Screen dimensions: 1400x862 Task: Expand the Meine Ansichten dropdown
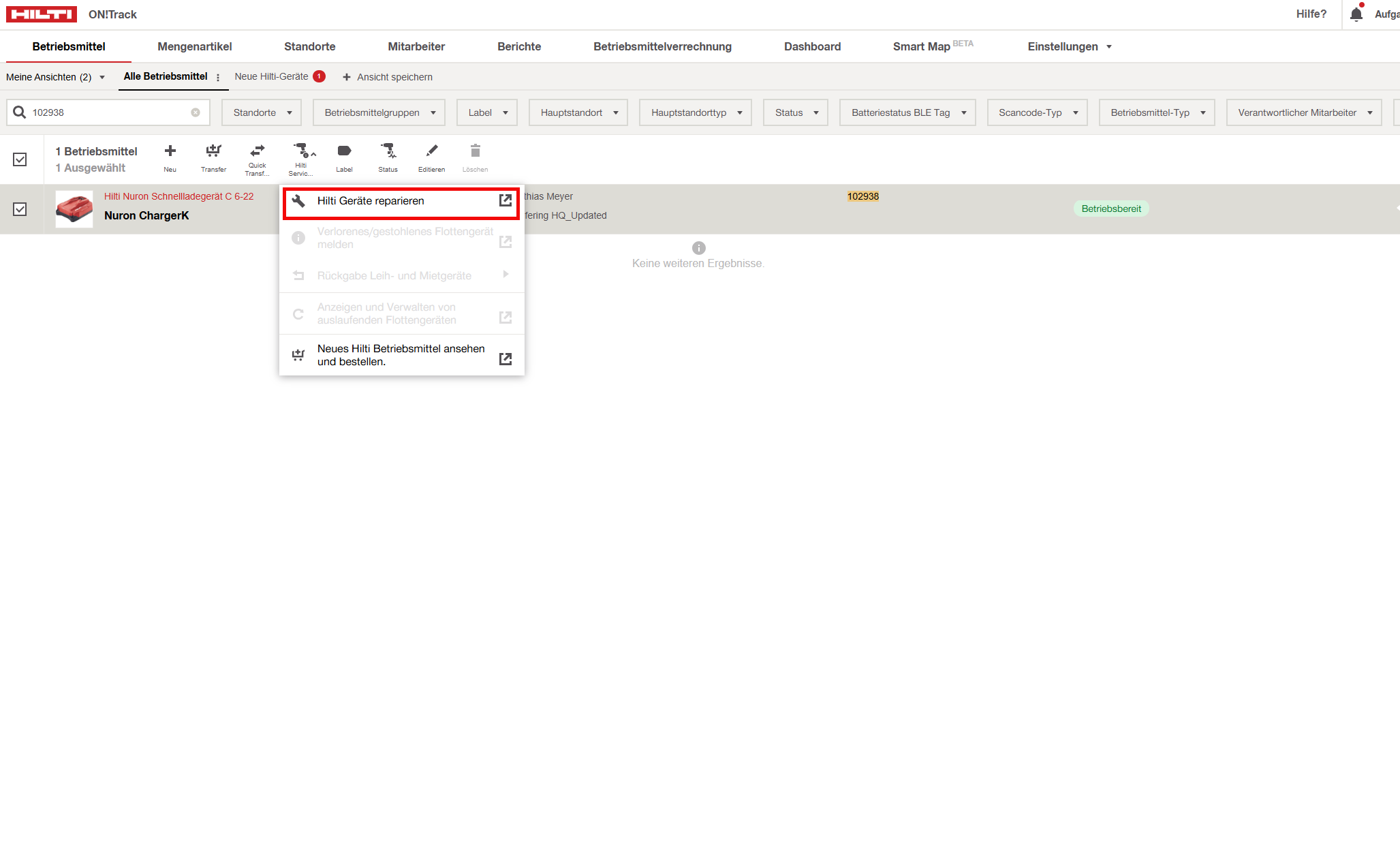click(56, 77)
